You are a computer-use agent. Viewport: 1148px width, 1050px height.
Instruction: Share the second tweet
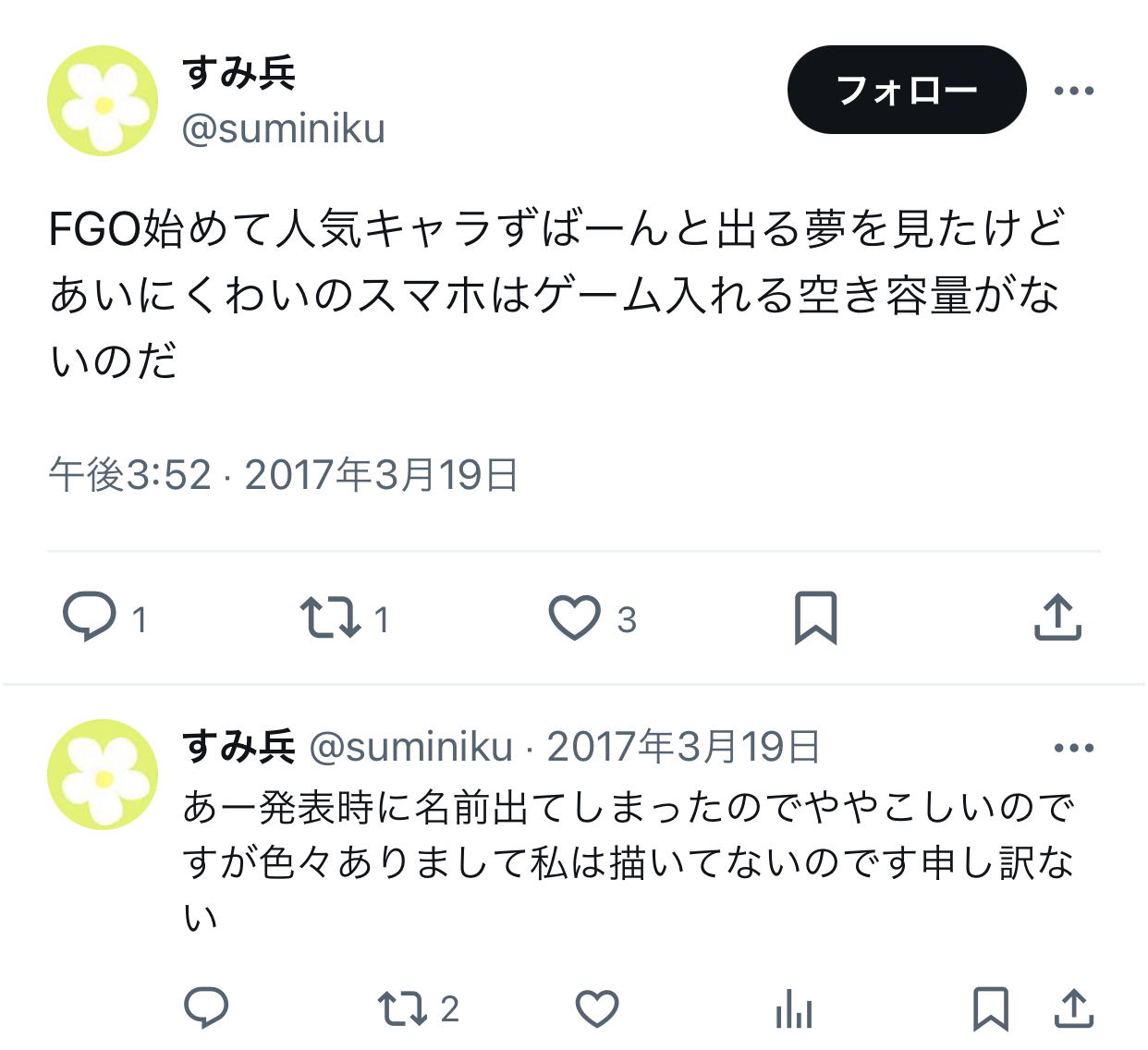(x=1074, y=1007)
